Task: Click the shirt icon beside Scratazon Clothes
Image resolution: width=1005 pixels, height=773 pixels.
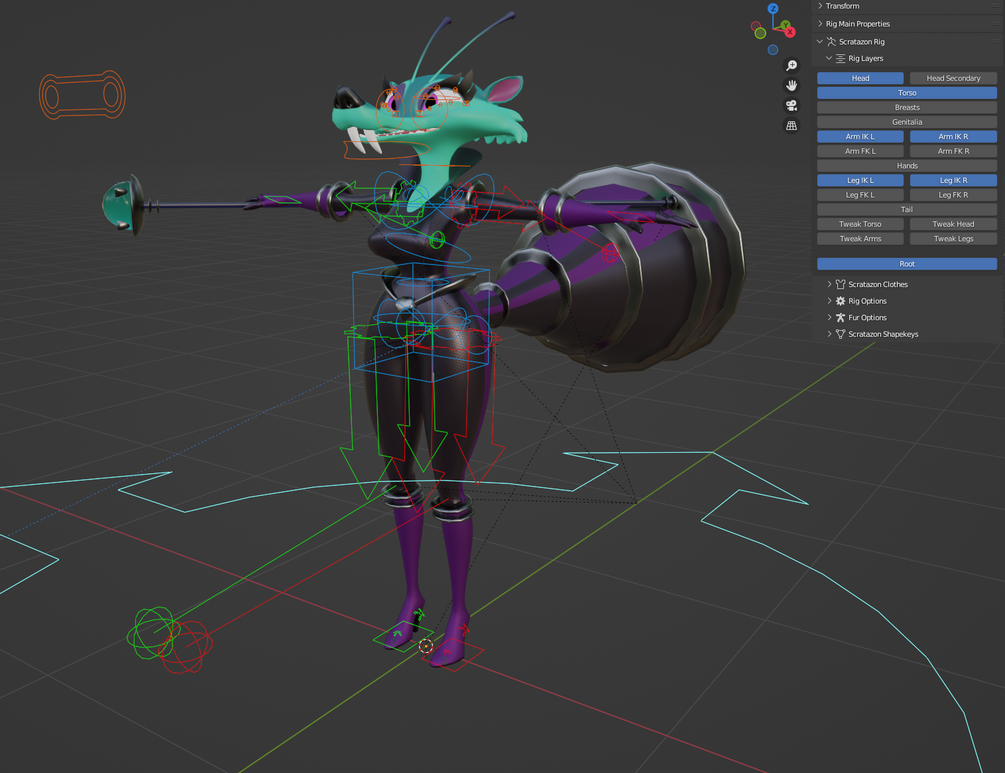Action: pos(840,284)
